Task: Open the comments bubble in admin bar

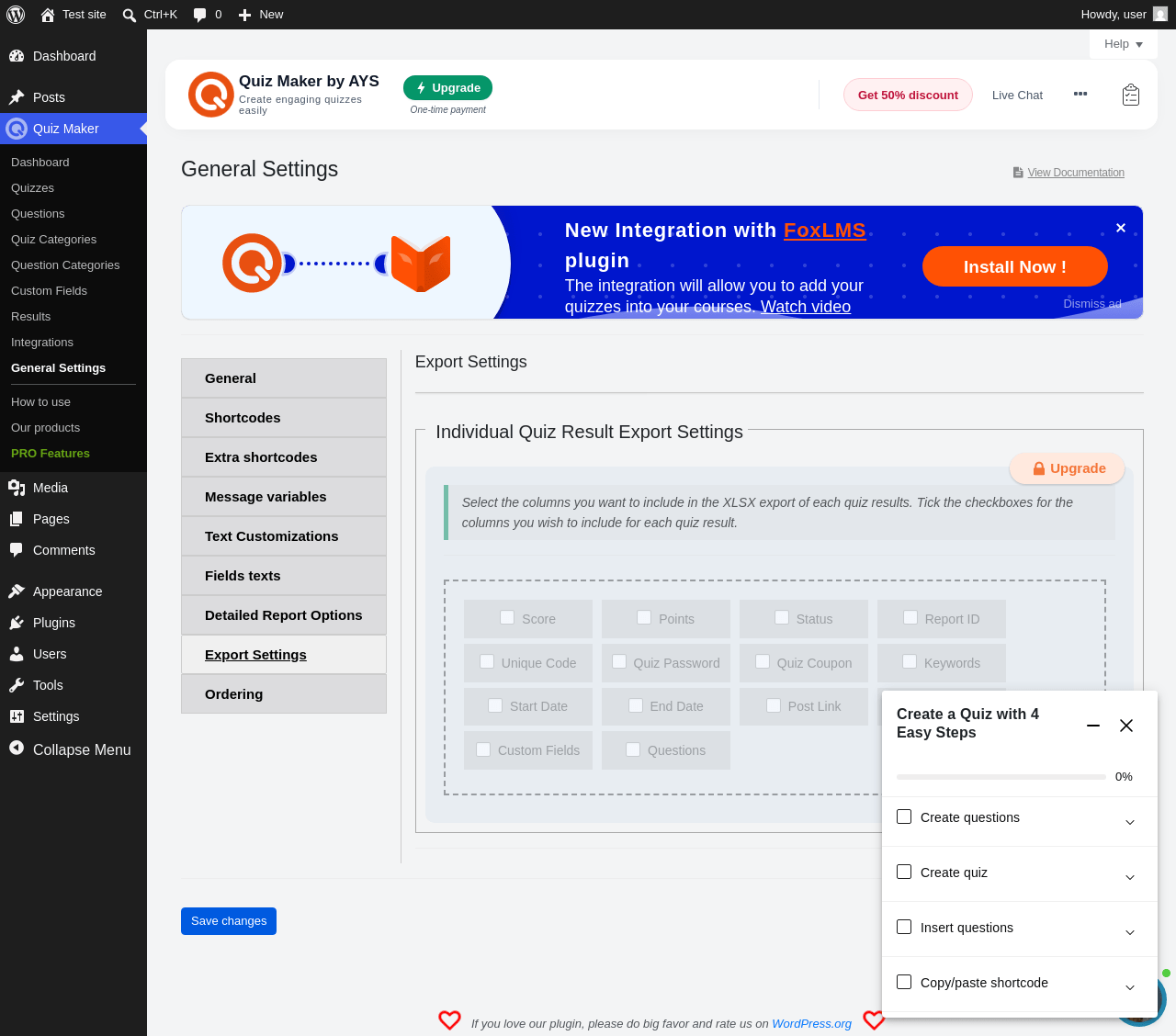Action: point(200,15)
